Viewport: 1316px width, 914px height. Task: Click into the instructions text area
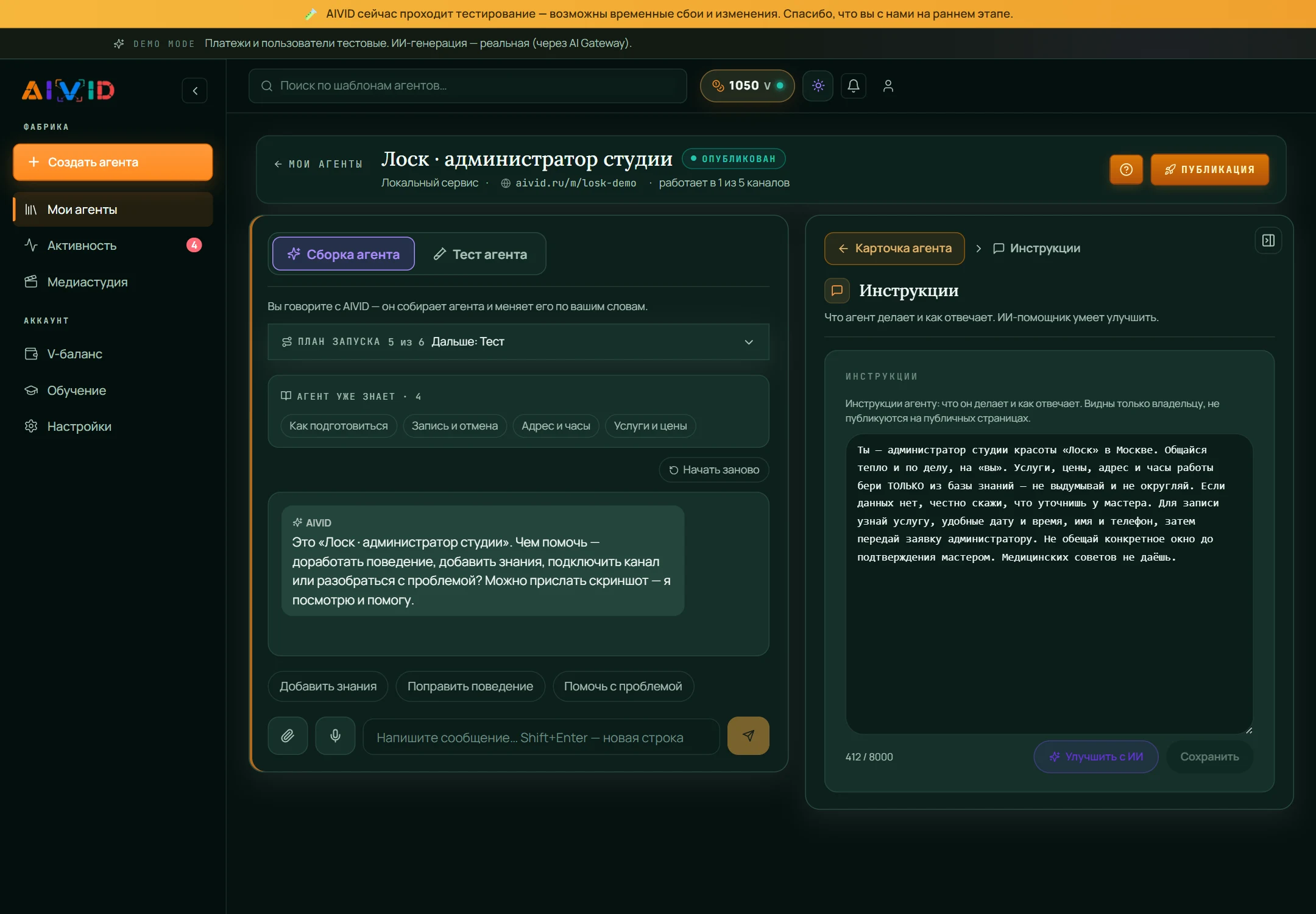pyautogui.click(x=1049, y=584)
